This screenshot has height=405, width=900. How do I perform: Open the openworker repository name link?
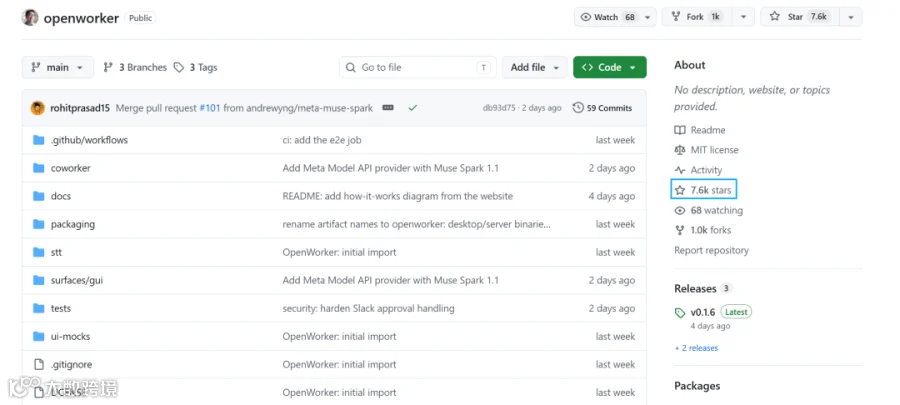81,18
